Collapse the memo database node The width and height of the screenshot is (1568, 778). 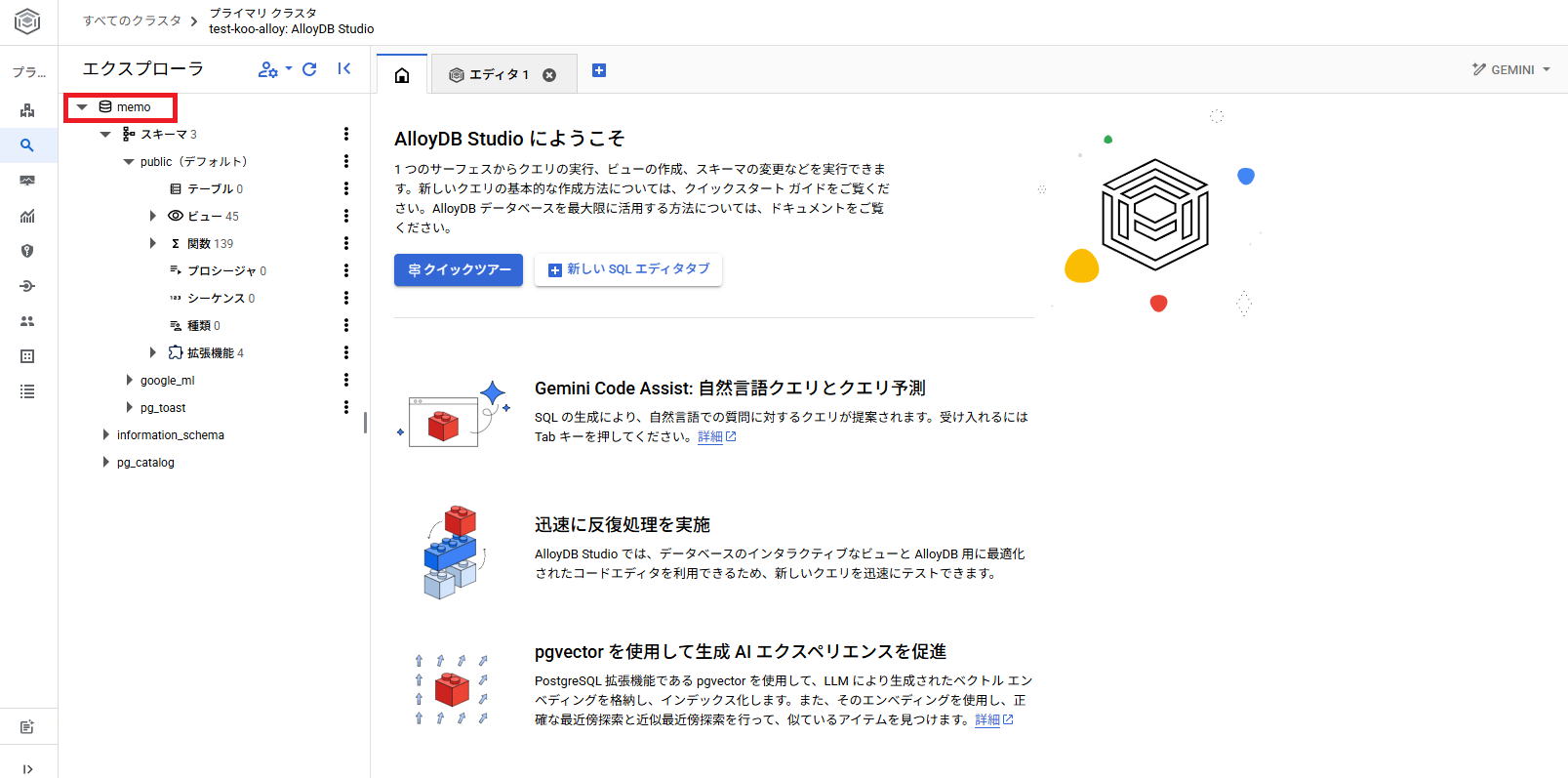[x=82, y=107]
